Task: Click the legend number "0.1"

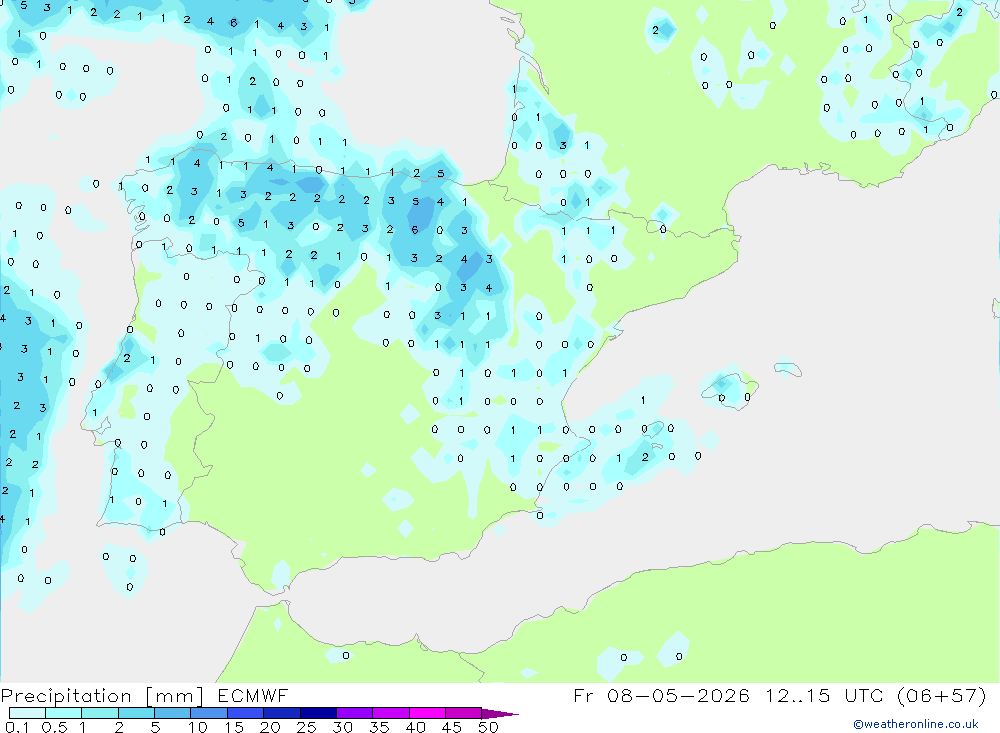Action: [x=17, y=727]
